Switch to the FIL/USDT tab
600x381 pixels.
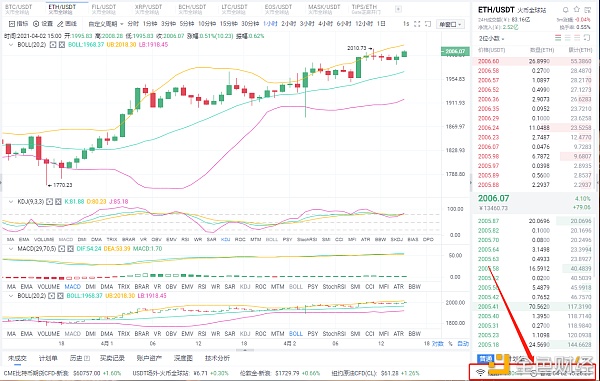[x=104, y=9]
